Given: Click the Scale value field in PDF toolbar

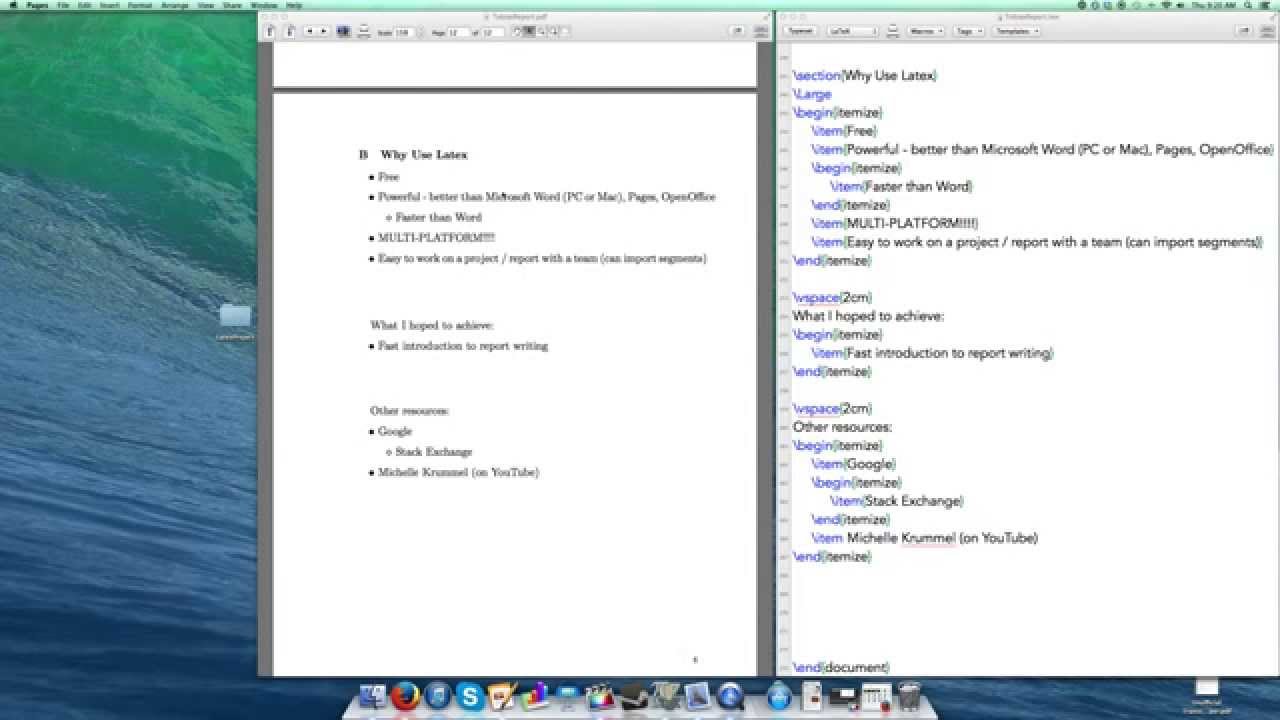Looking at the screenshot, I should click(403, 33).
